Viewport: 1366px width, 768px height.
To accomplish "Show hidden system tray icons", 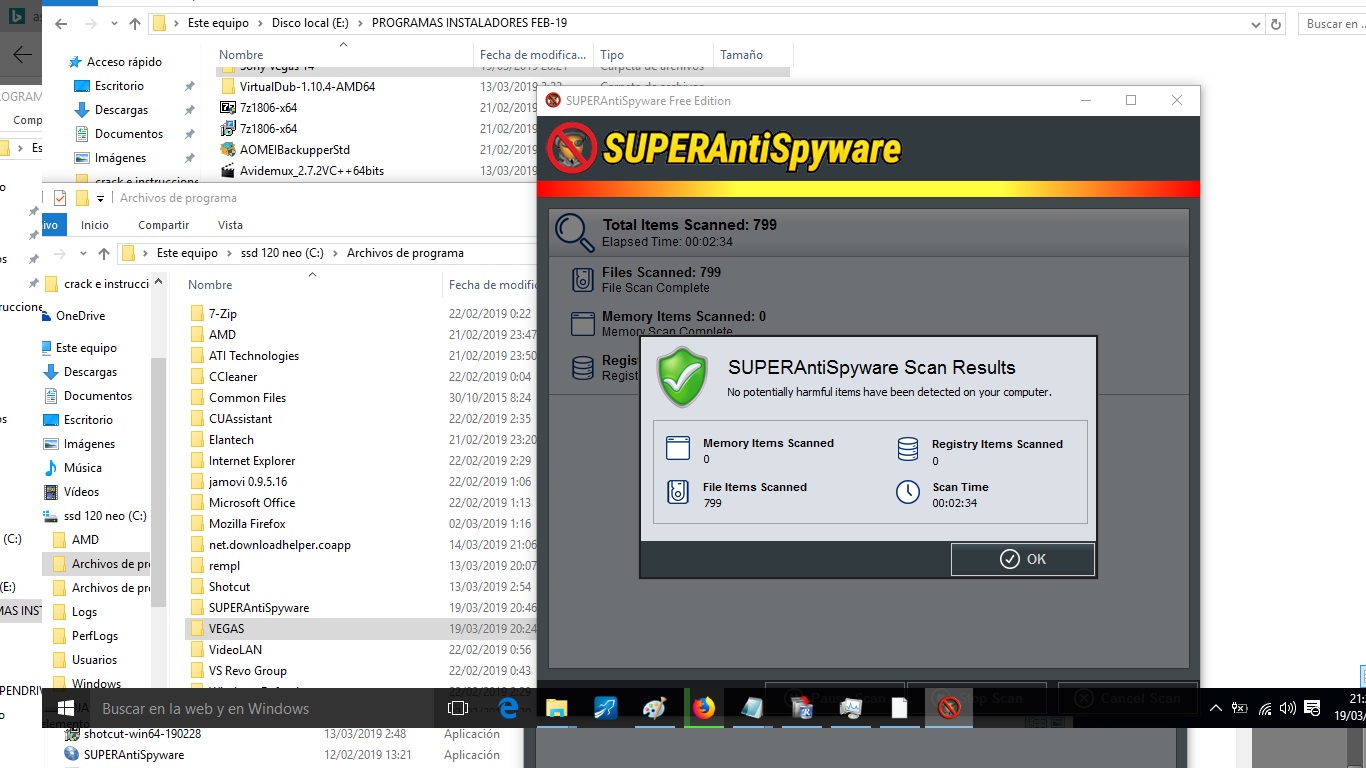I will coord(1216,708).
